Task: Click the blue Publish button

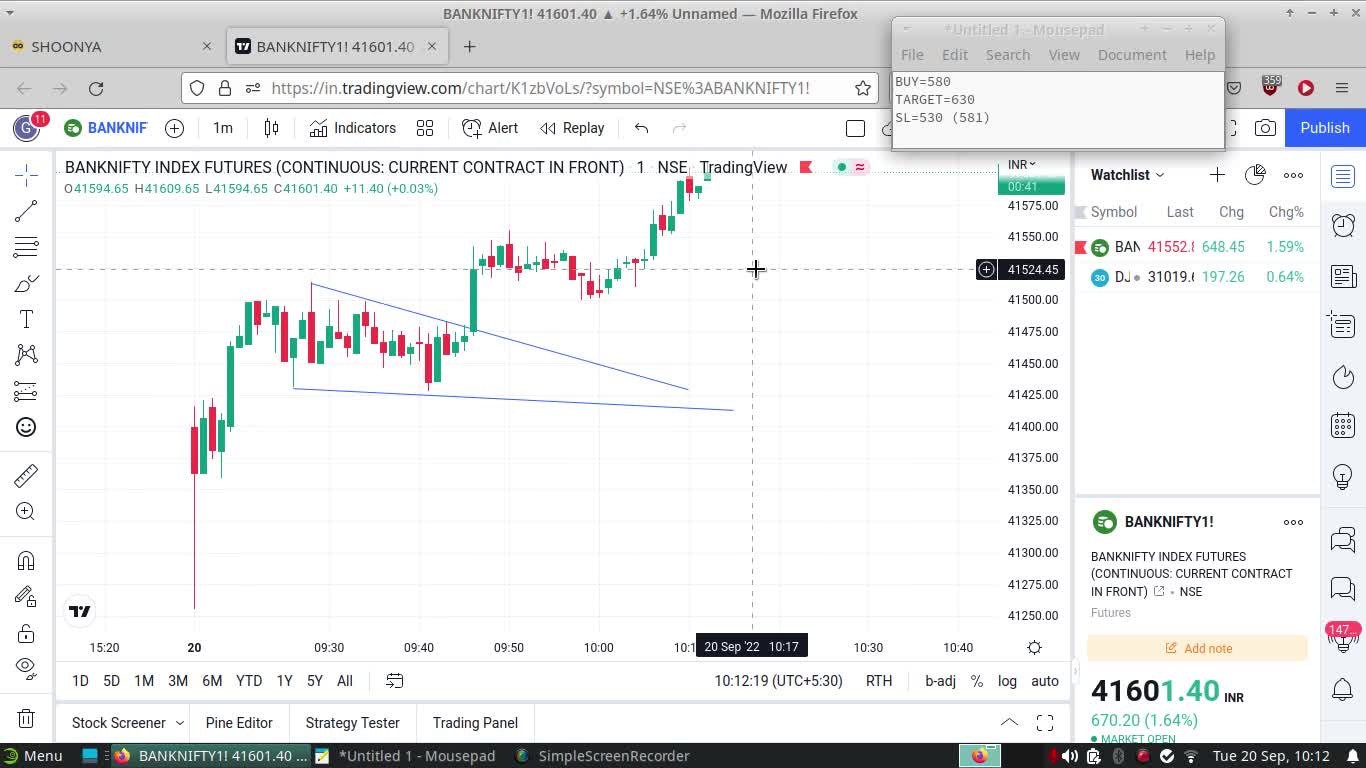Action: pyautogui.click(x=1325, y=128)
